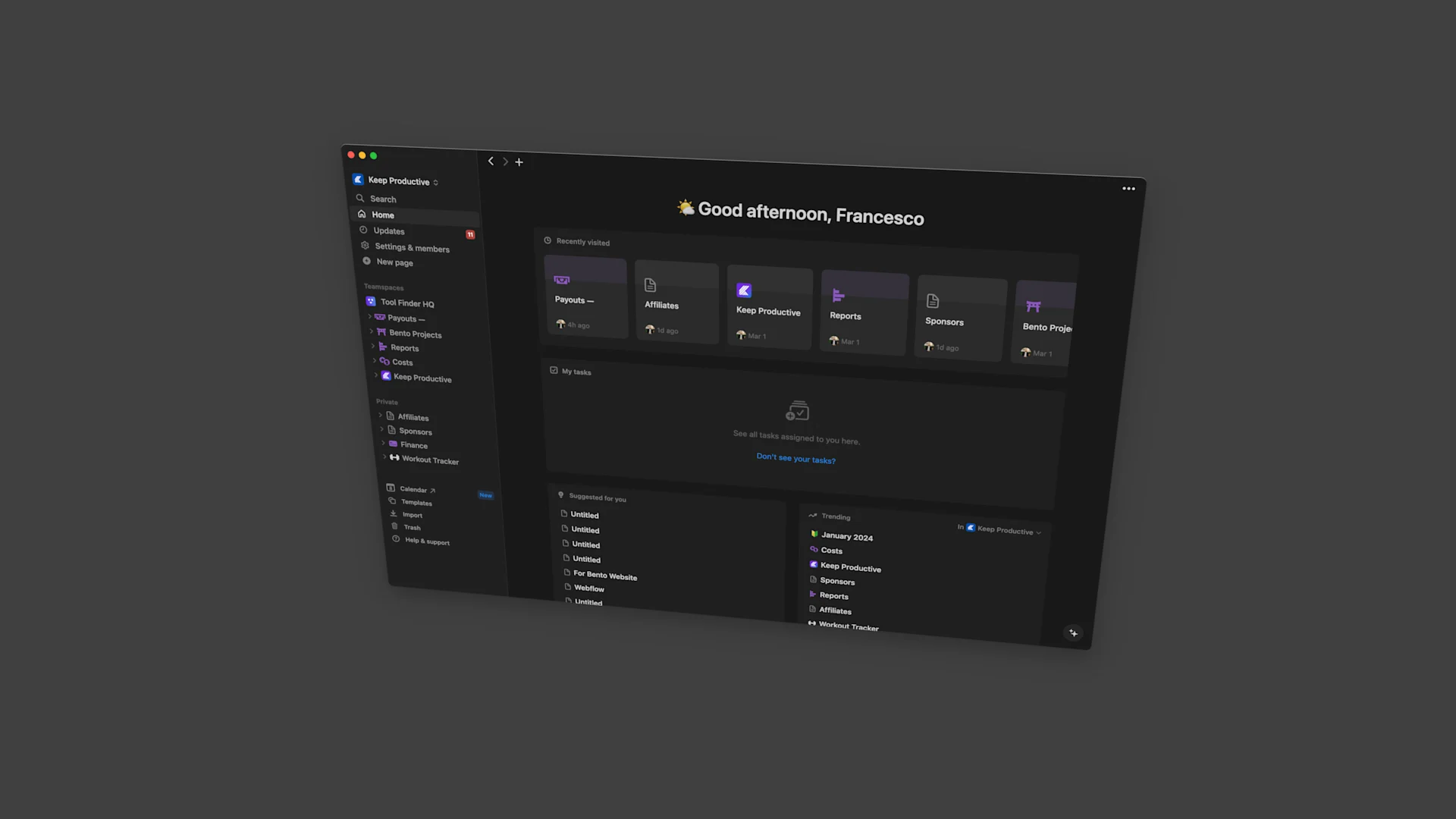Screen dimensions: 1456x819
Task: Open the Trash
Action: 411,527
